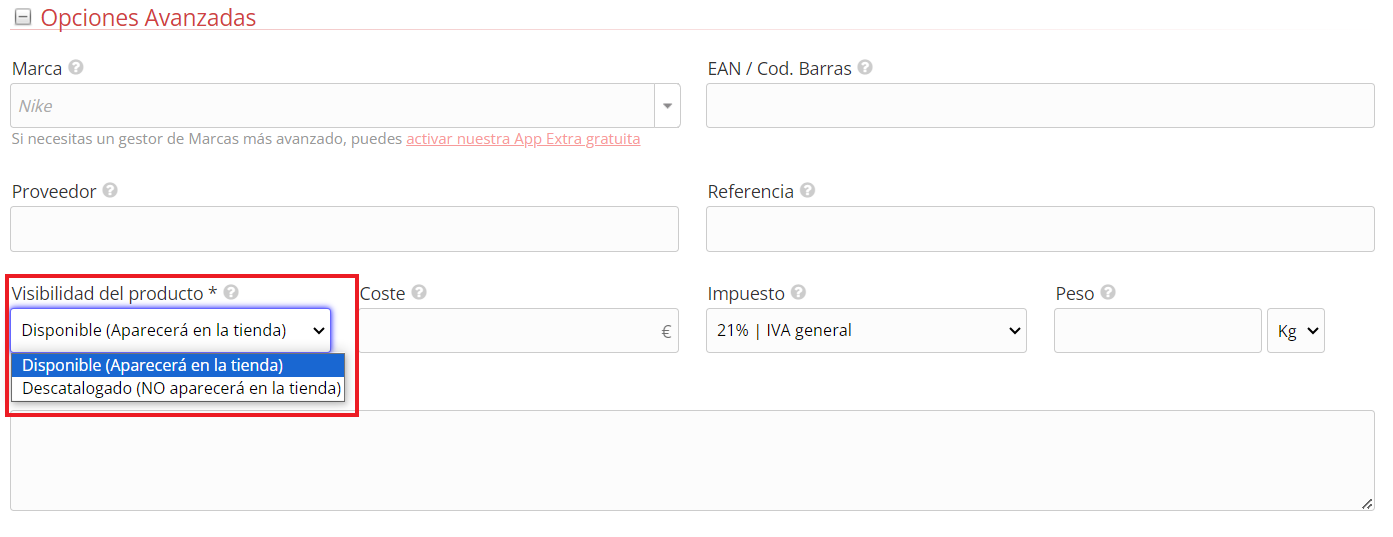Click help icon beside EAN / Cod. Barras
The width and height of the screenshot is (1393, 537).
865,68
